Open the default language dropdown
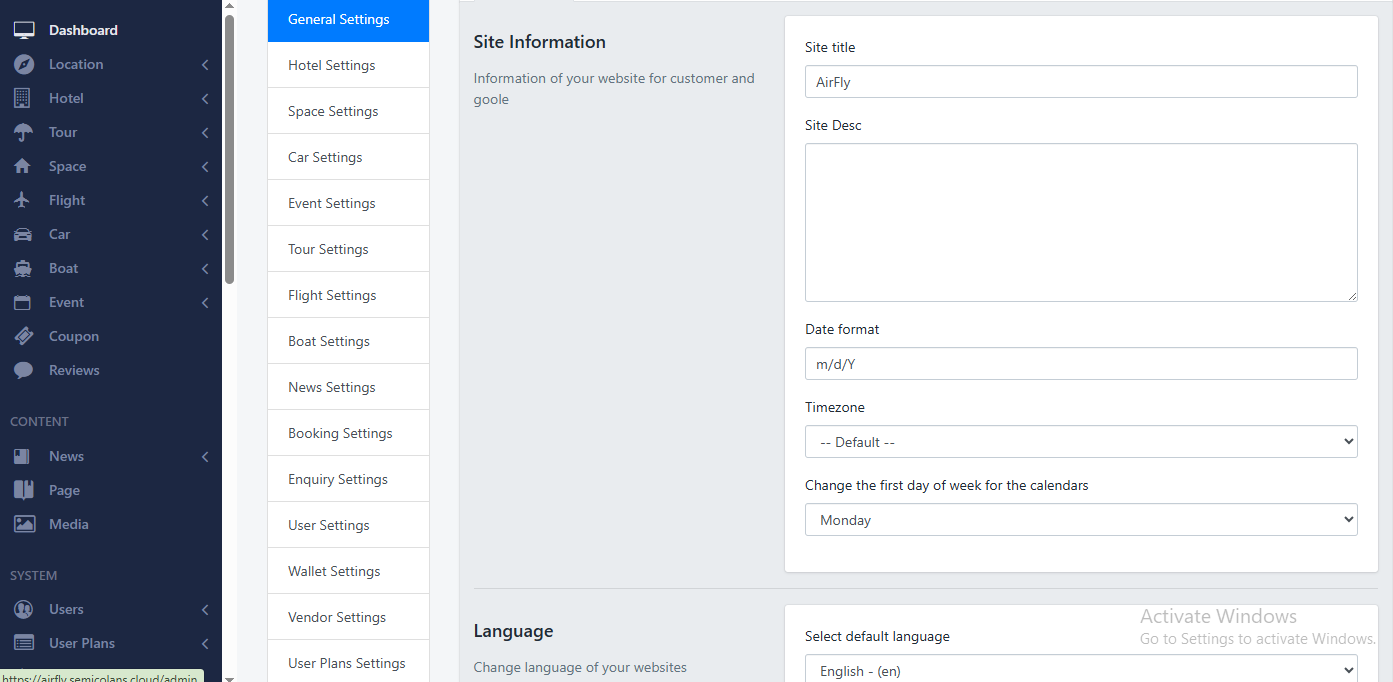 click(x=1080, y=670)
